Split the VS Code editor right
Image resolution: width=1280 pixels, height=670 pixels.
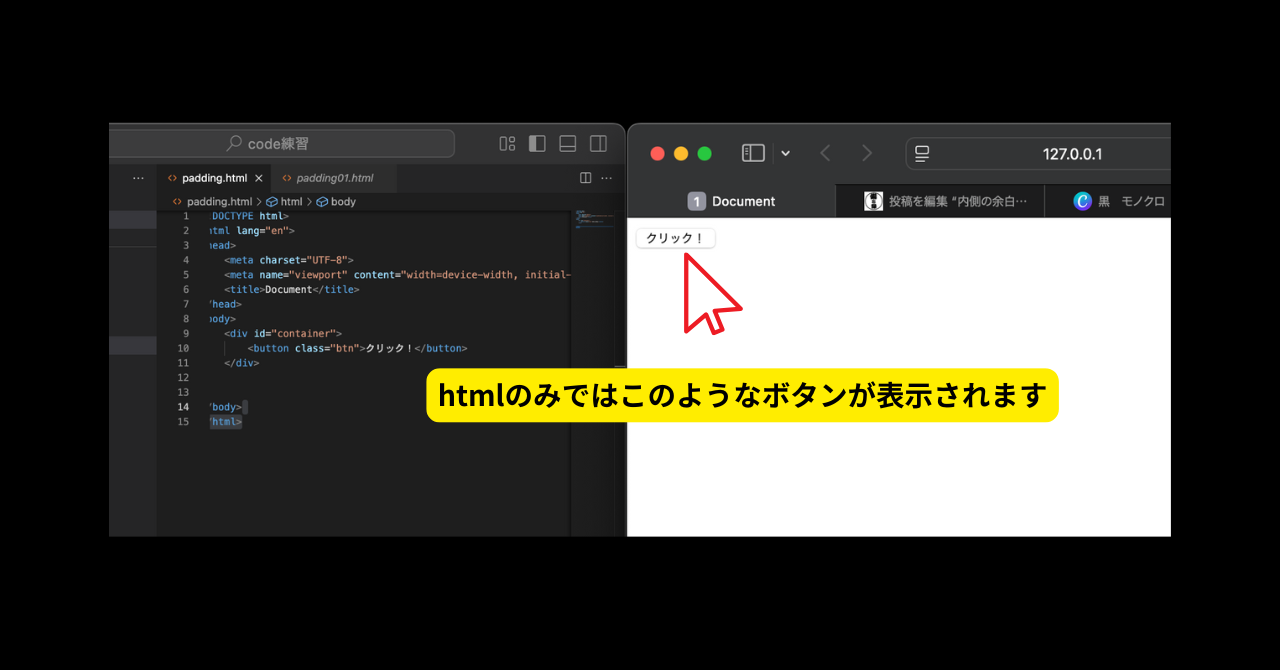click(586, 178)
